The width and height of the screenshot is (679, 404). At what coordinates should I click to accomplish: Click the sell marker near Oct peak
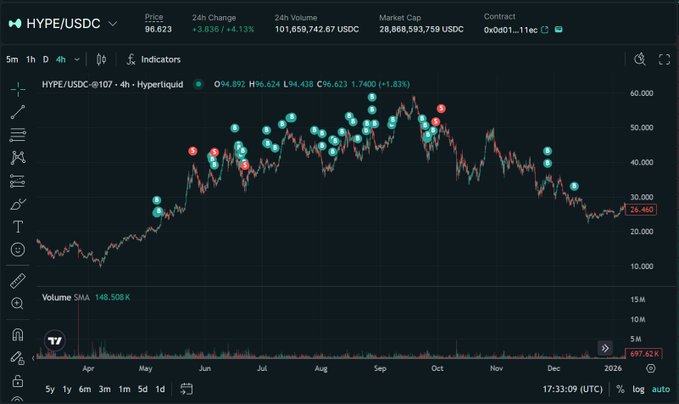[x=441, y=108]
